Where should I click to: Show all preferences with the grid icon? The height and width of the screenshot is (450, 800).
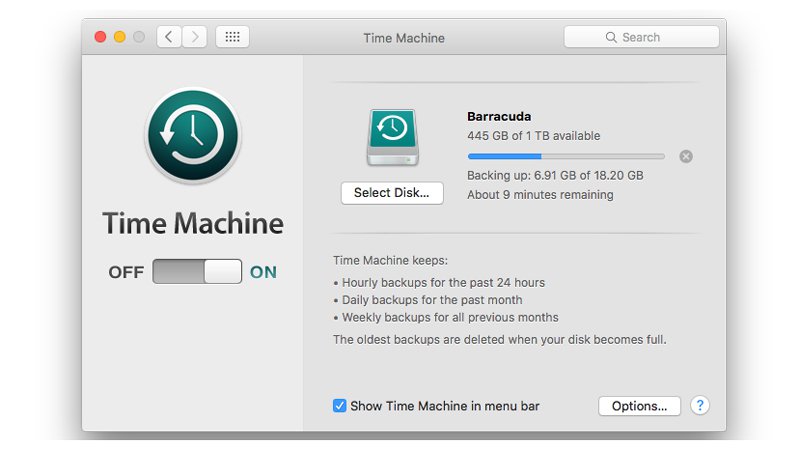coord(233,37)
